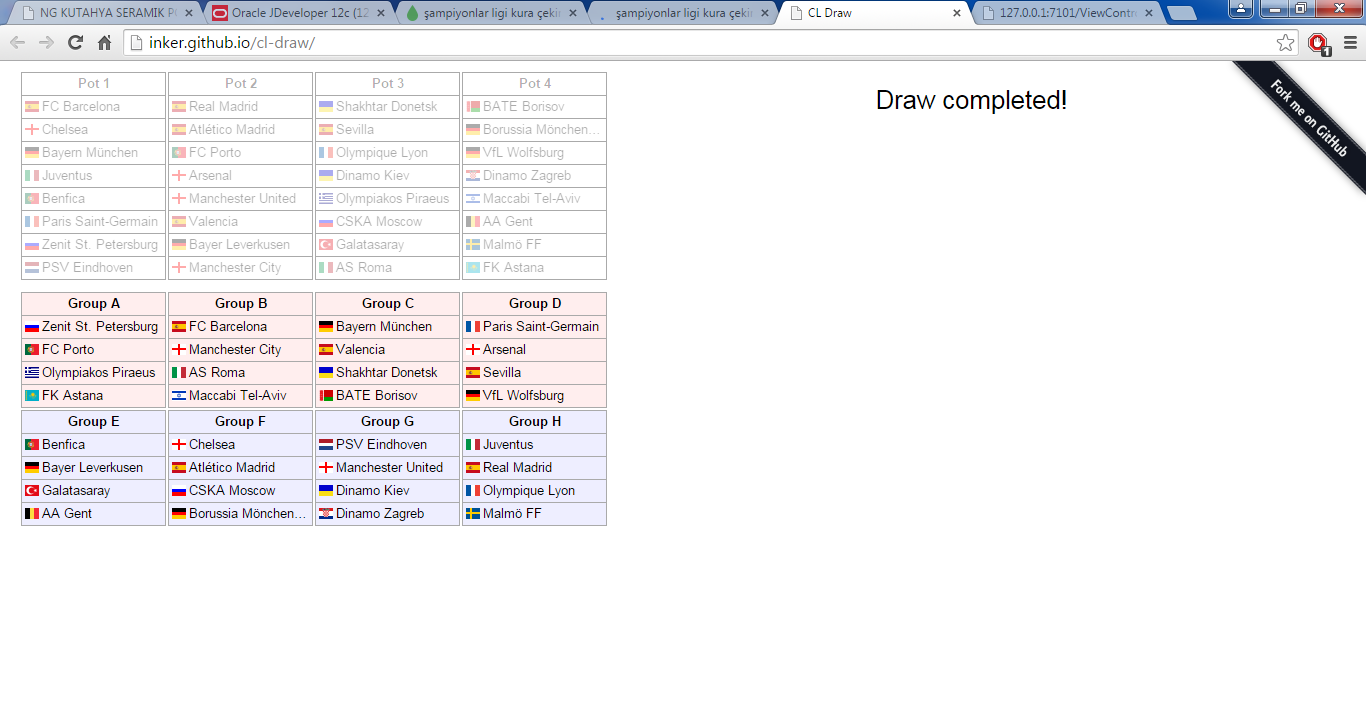This screenshot has width=1366, height=728.
Task: Click Arsenal in Group D
Action: 535,350
